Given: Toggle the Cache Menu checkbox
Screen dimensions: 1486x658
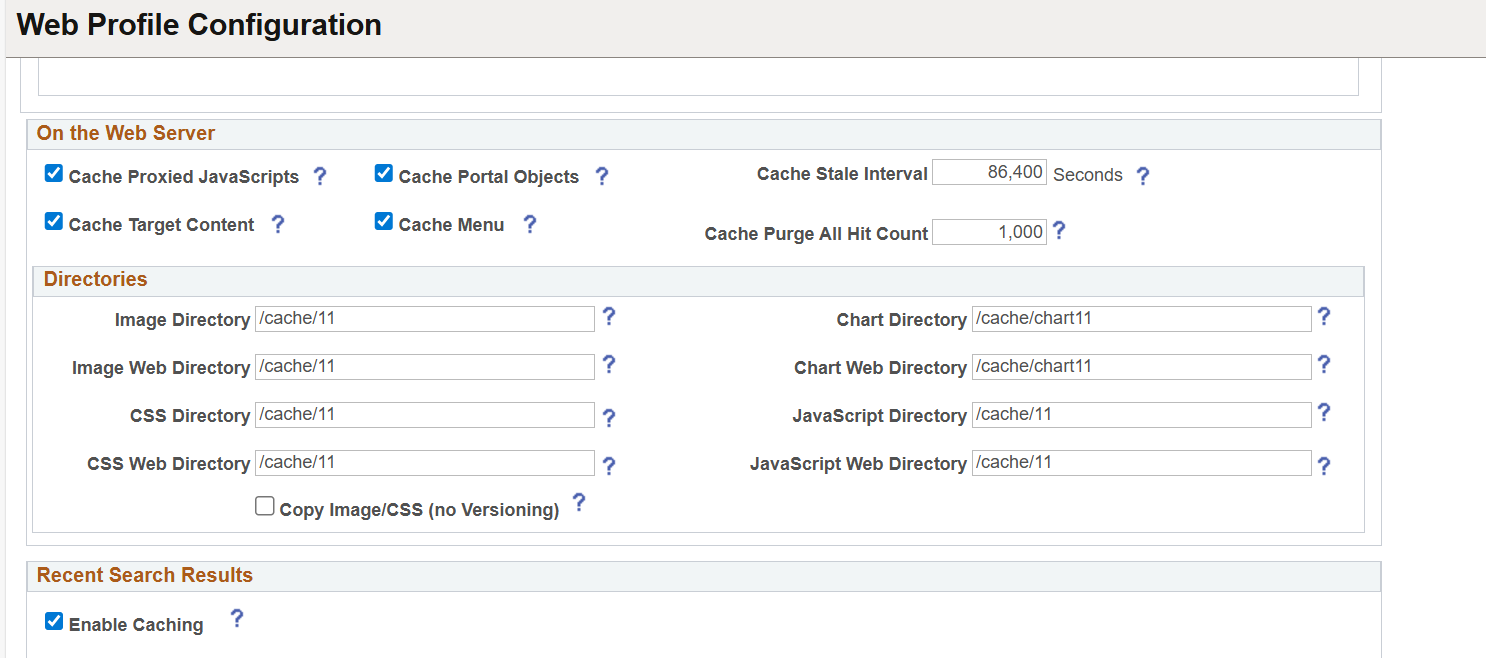Looking at the screenshot, I should pyautogui.click(x=384, y=222).
